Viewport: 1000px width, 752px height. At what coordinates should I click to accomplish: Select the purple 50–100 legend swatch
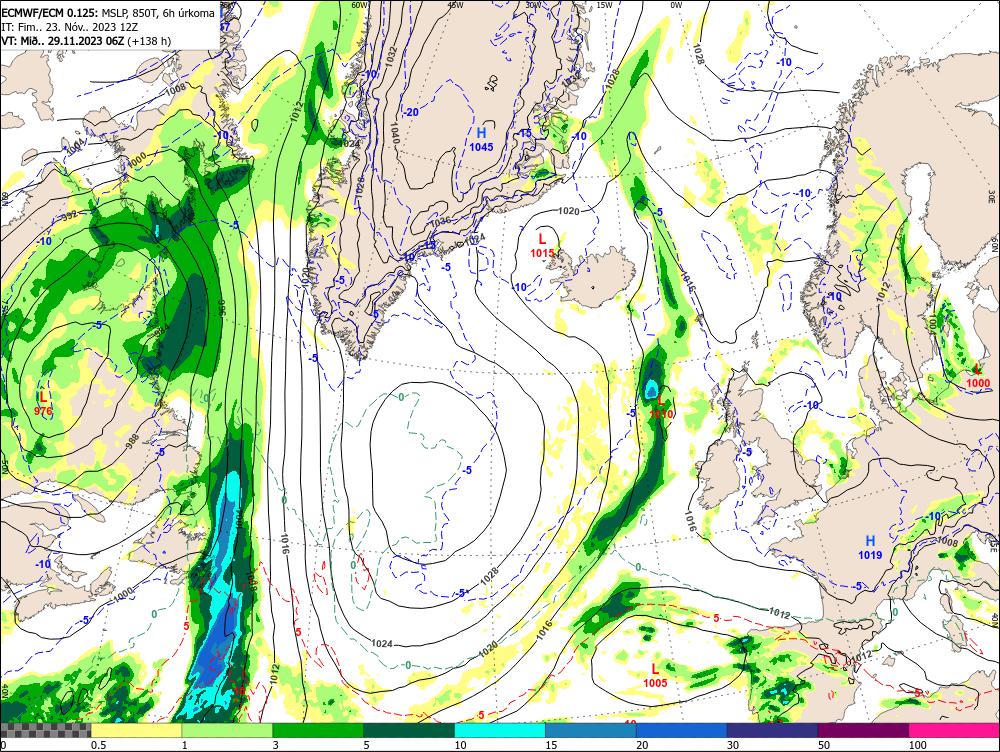click(x=864, y=730)
